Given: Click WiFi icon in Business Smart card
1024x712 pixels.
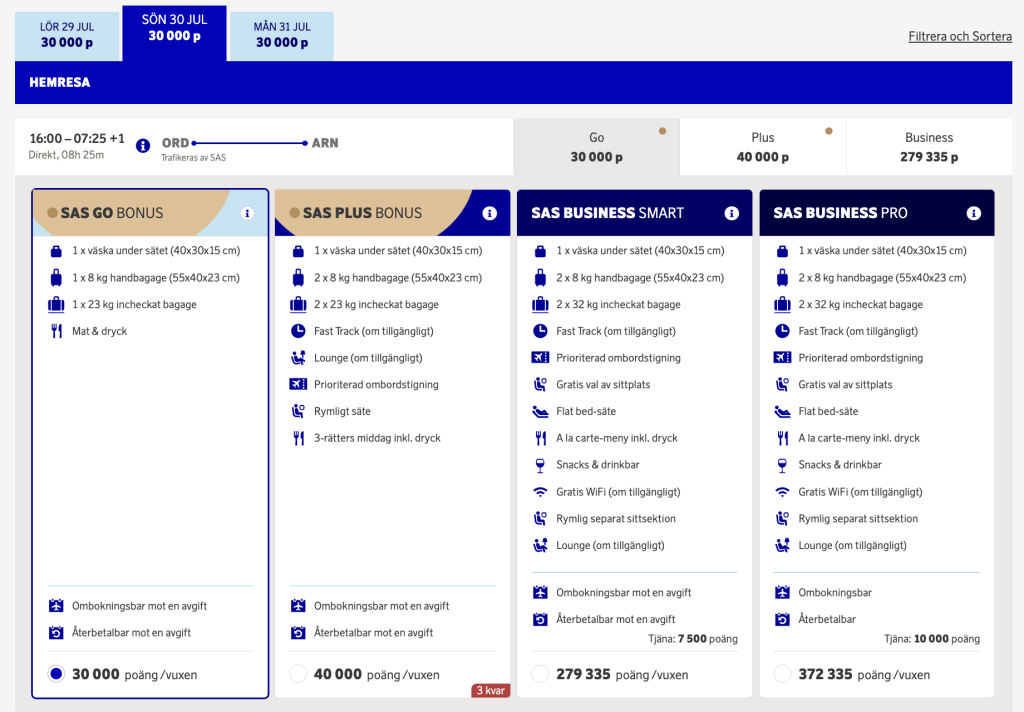Looking at the screenshot, I should [x=540, y=492].
